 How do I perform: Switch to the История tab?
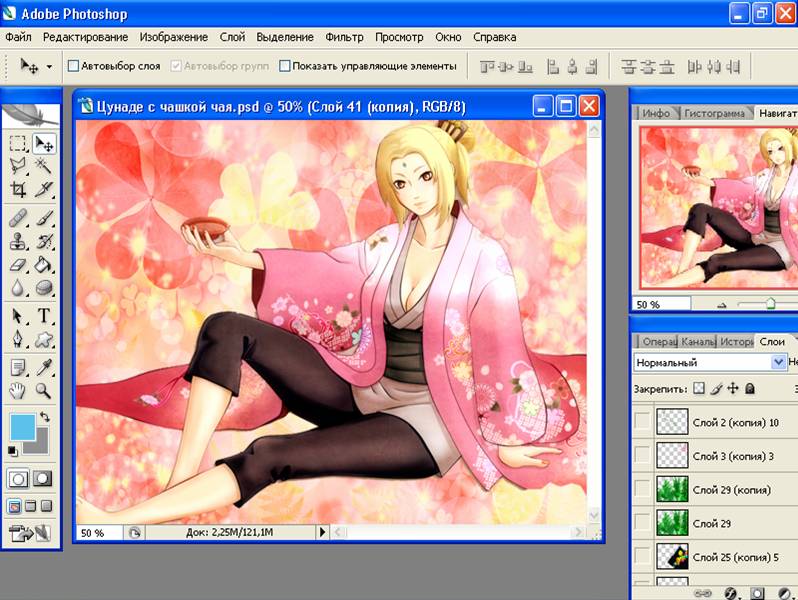coord(737,341)
